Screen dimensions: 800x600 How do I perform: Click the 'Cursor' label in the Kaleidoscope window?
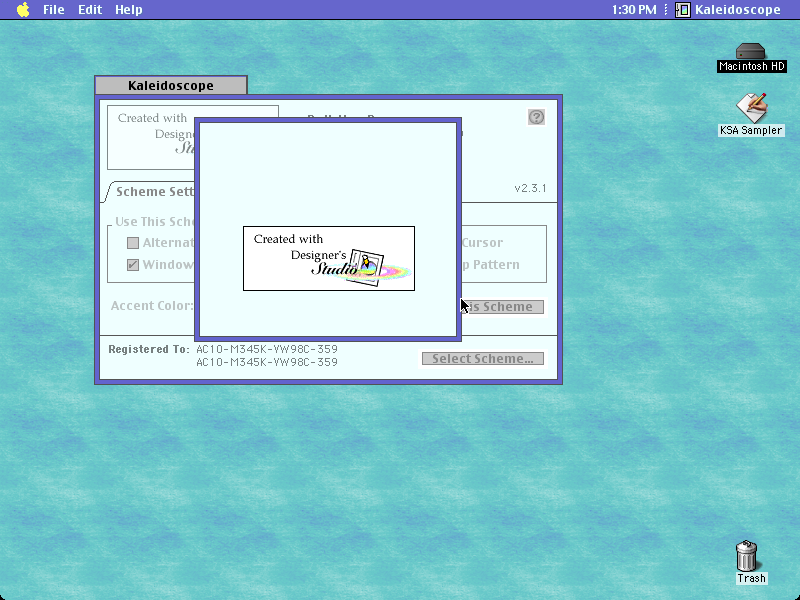click(x=483, y=243)
